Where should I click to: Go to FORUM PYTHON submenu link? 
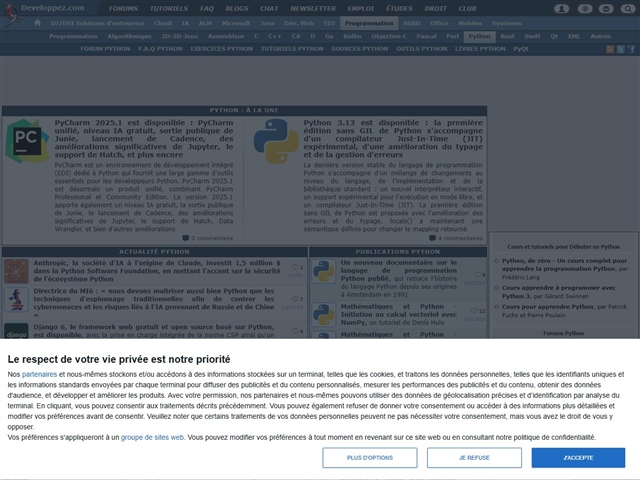point(104,48)
